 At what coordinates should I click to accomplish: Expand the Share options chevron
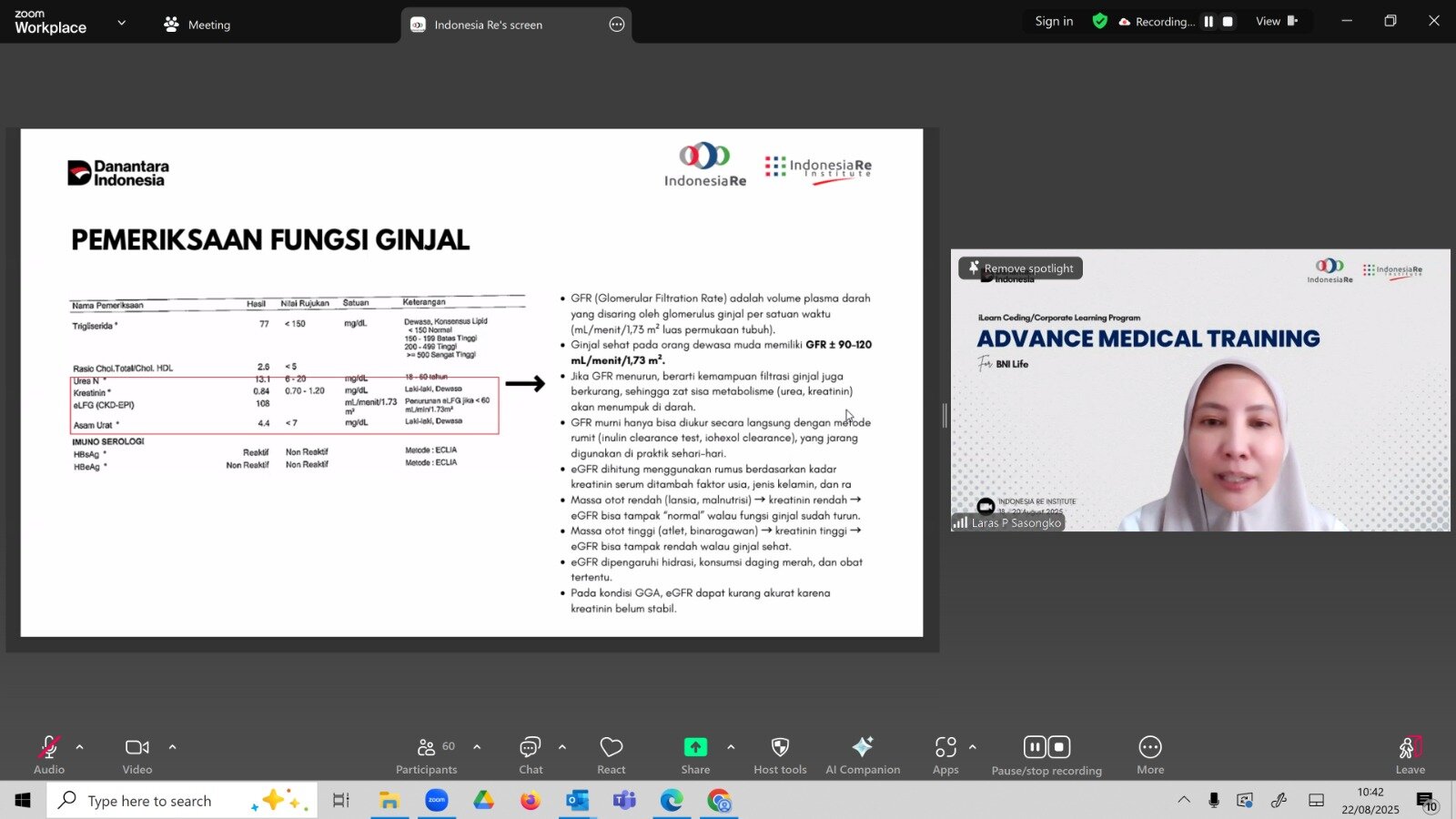pyautogui.click(x=731, y=747)
